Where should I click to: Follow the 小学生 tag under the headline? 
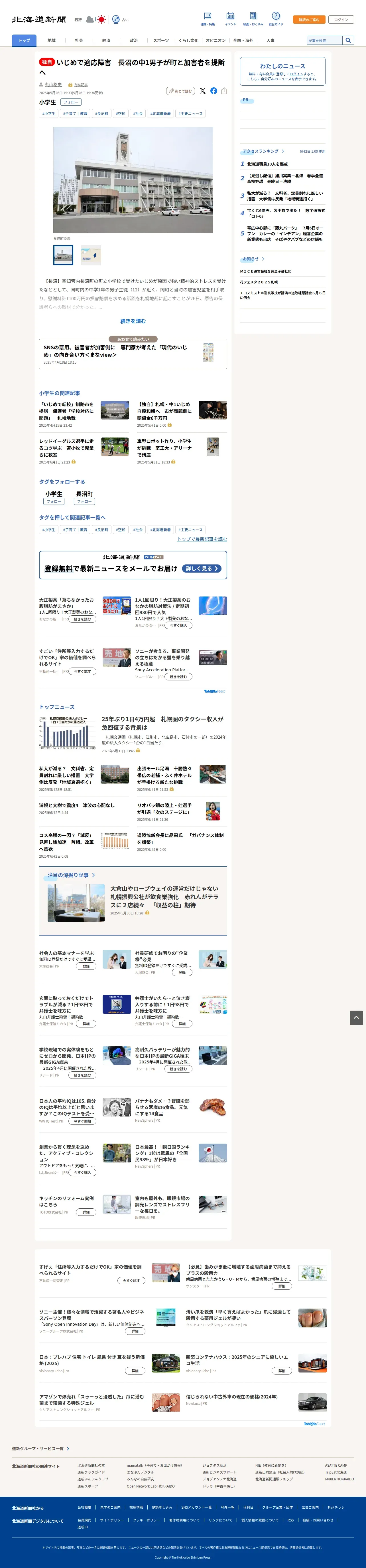71,102
